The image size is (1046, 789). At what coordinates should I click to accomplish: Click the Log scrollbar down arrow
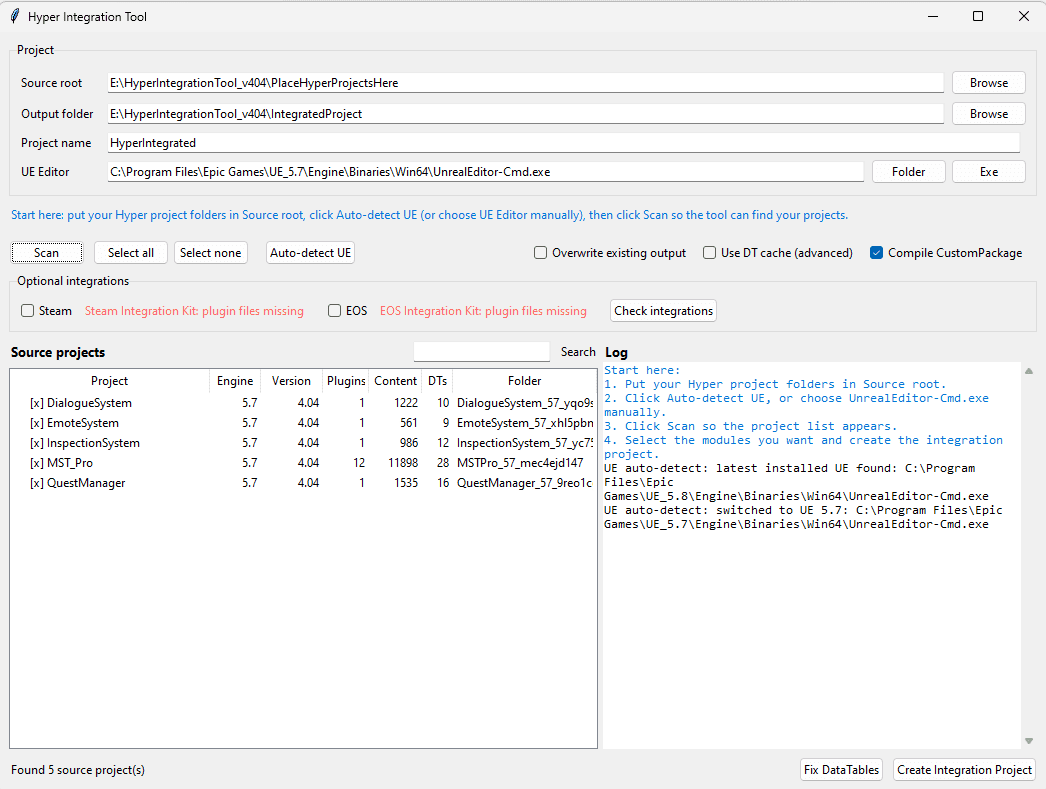1029,741
